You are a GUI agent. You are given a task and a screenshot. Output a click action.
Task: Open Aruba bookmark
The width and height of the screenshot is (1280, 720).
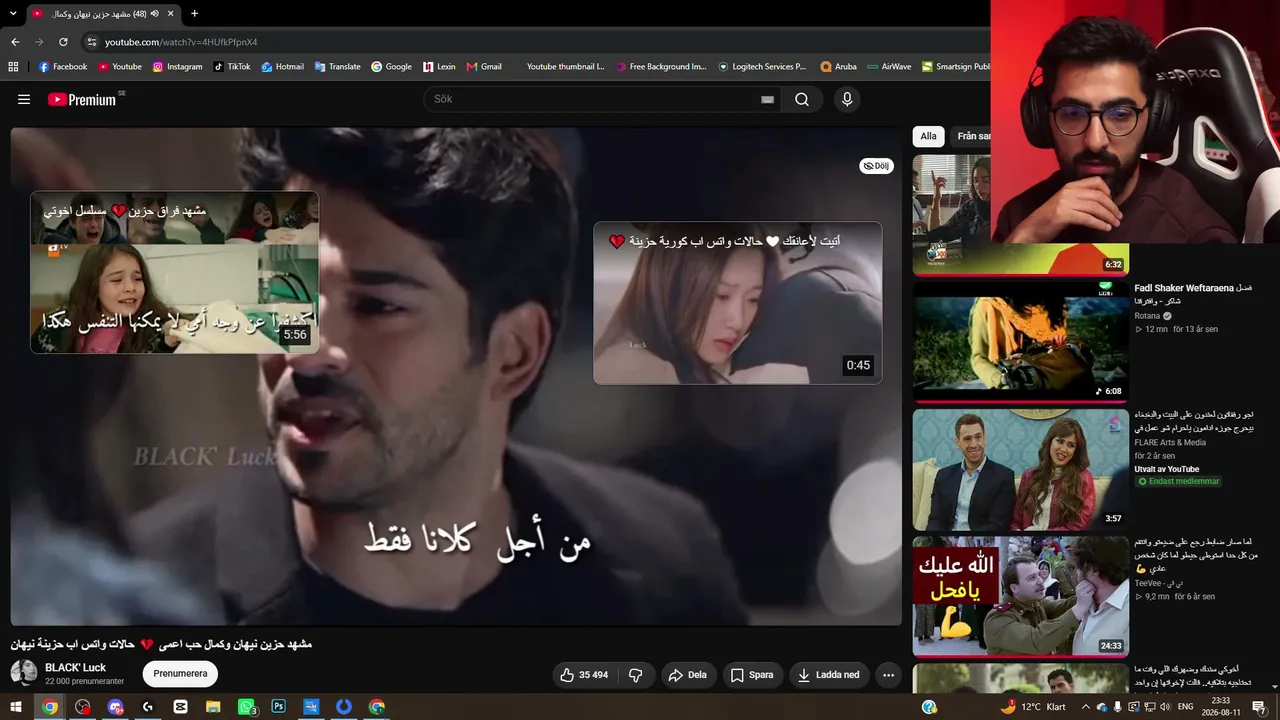point(838,67)
